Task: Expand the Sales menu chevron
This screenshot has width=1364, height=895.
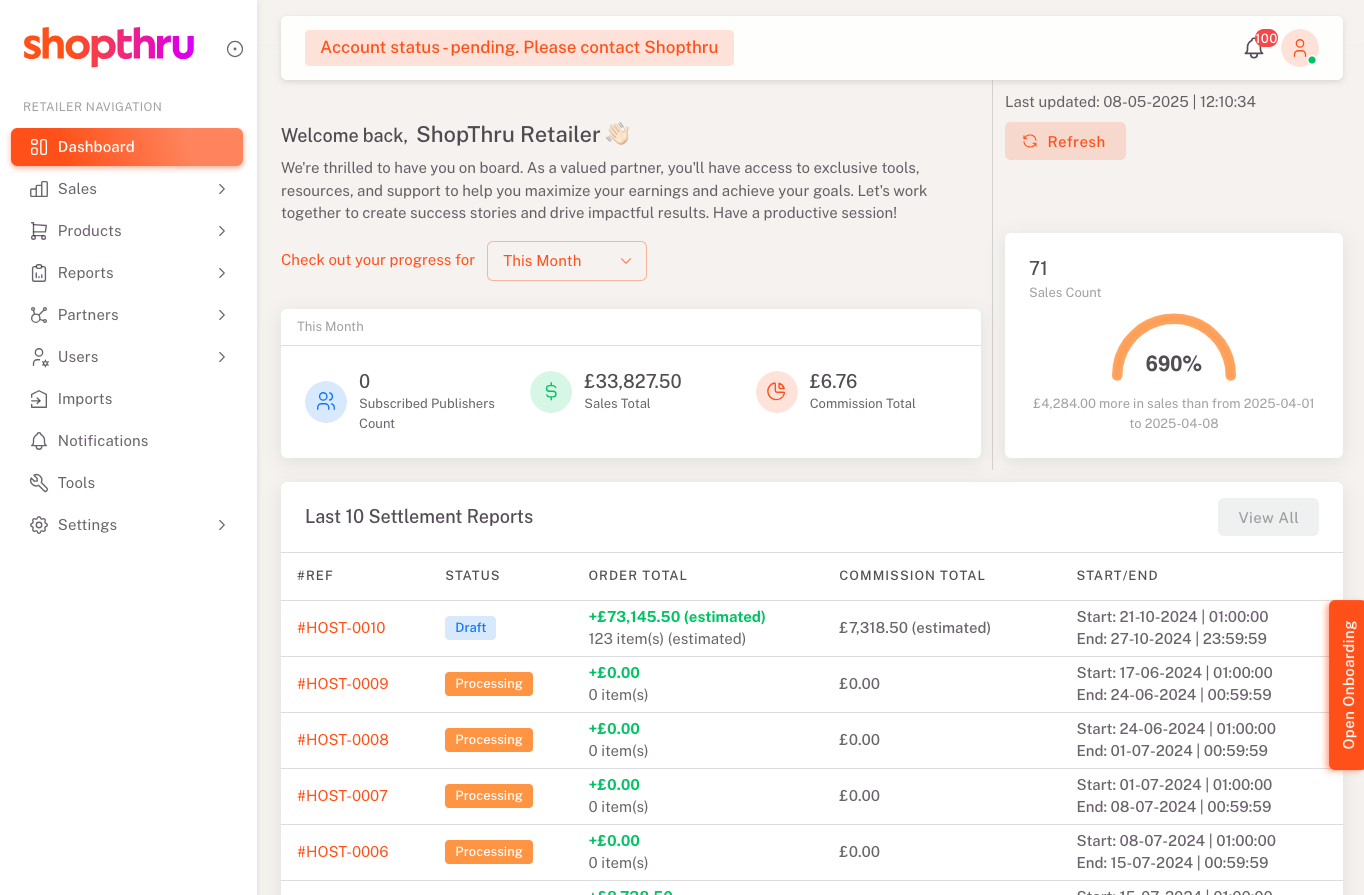Action: (x=222, y=189)
